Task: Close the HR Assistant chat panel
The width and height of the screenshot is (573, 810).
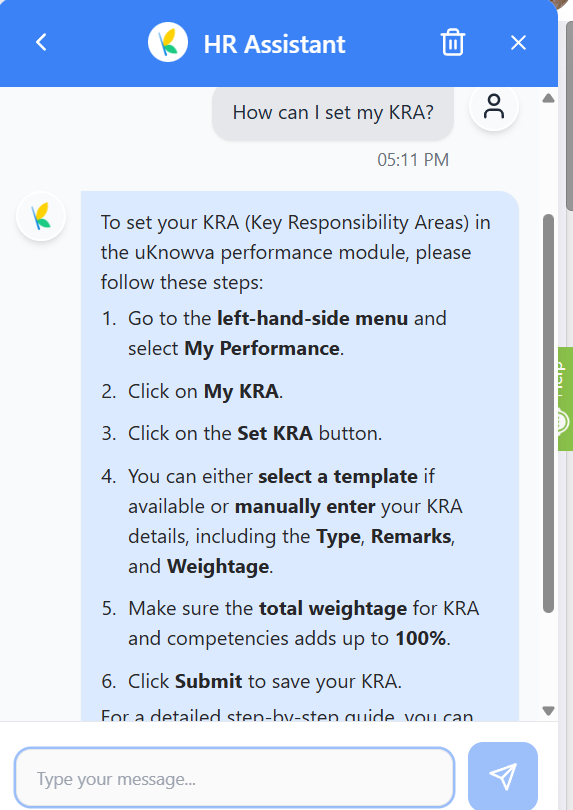Action: point(518,42)
